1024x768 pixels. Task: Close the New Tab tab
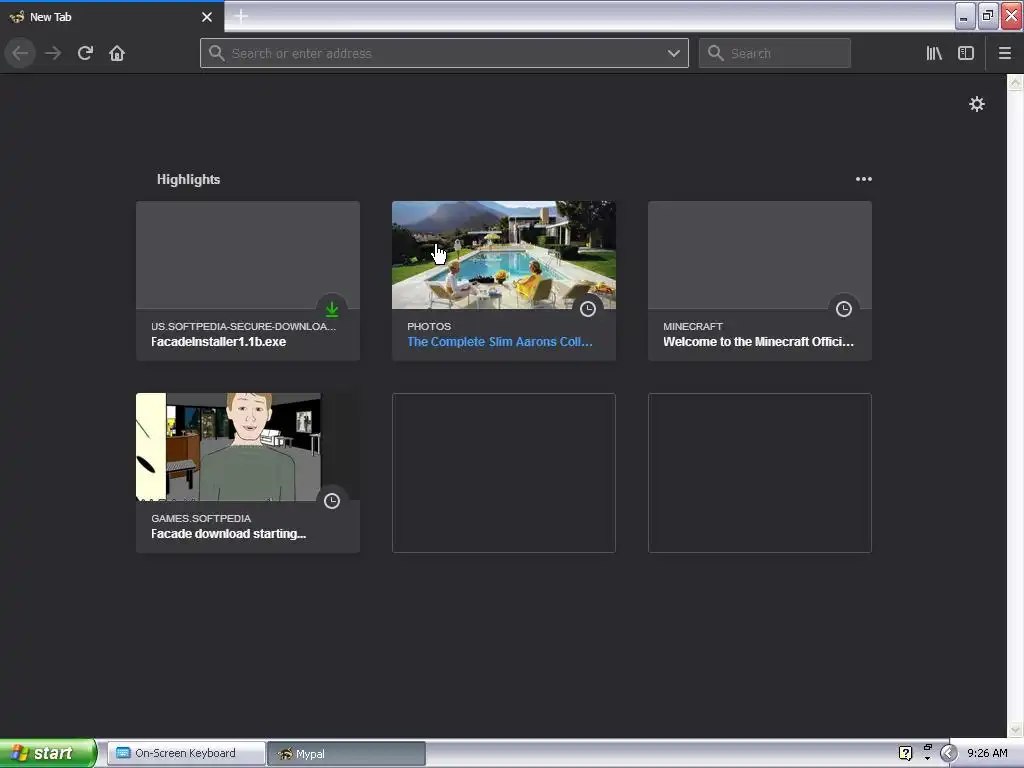[207, 17]
